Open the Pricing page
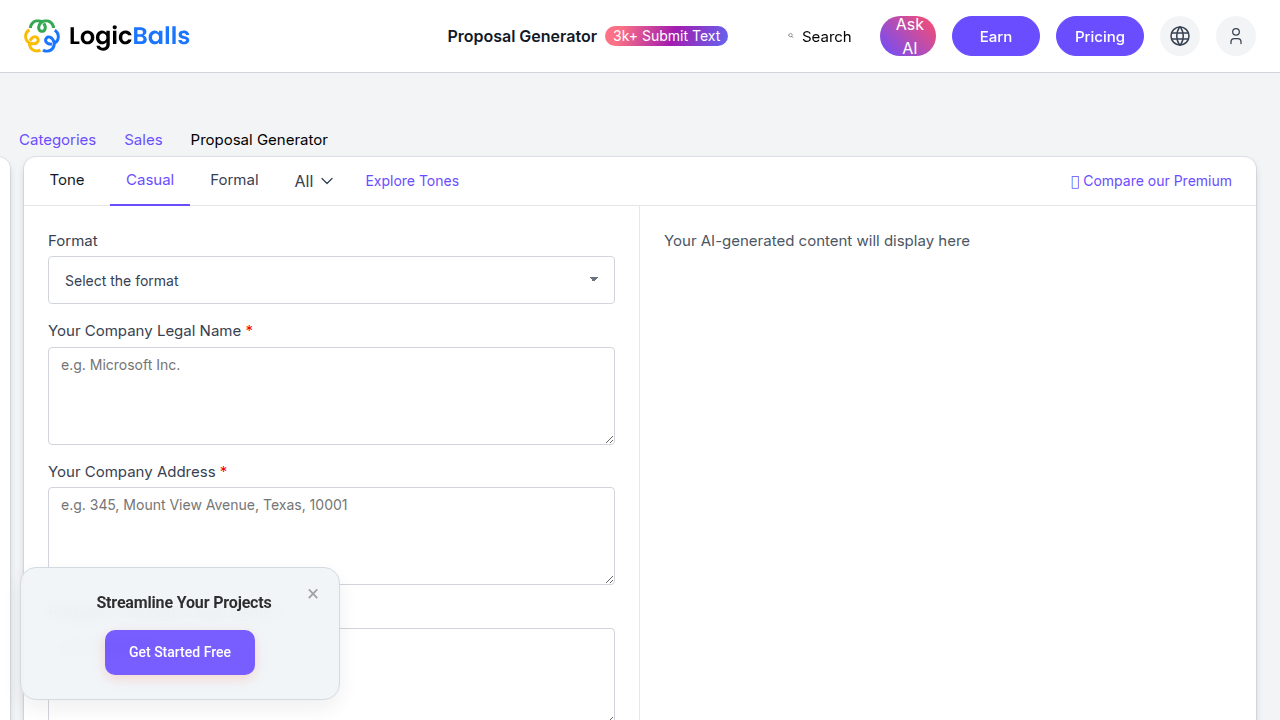Viewport: 1280px width, 720px height. (x=1100, y=36)
